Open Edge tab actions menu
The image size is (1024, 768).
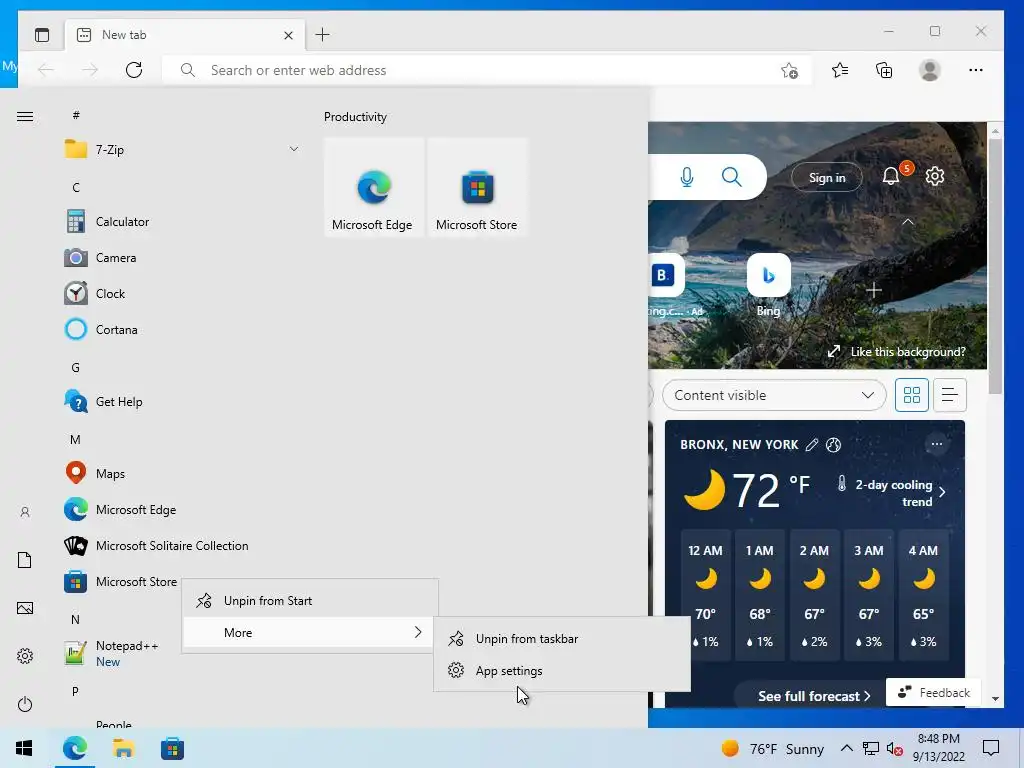click(x=42, y=35)
